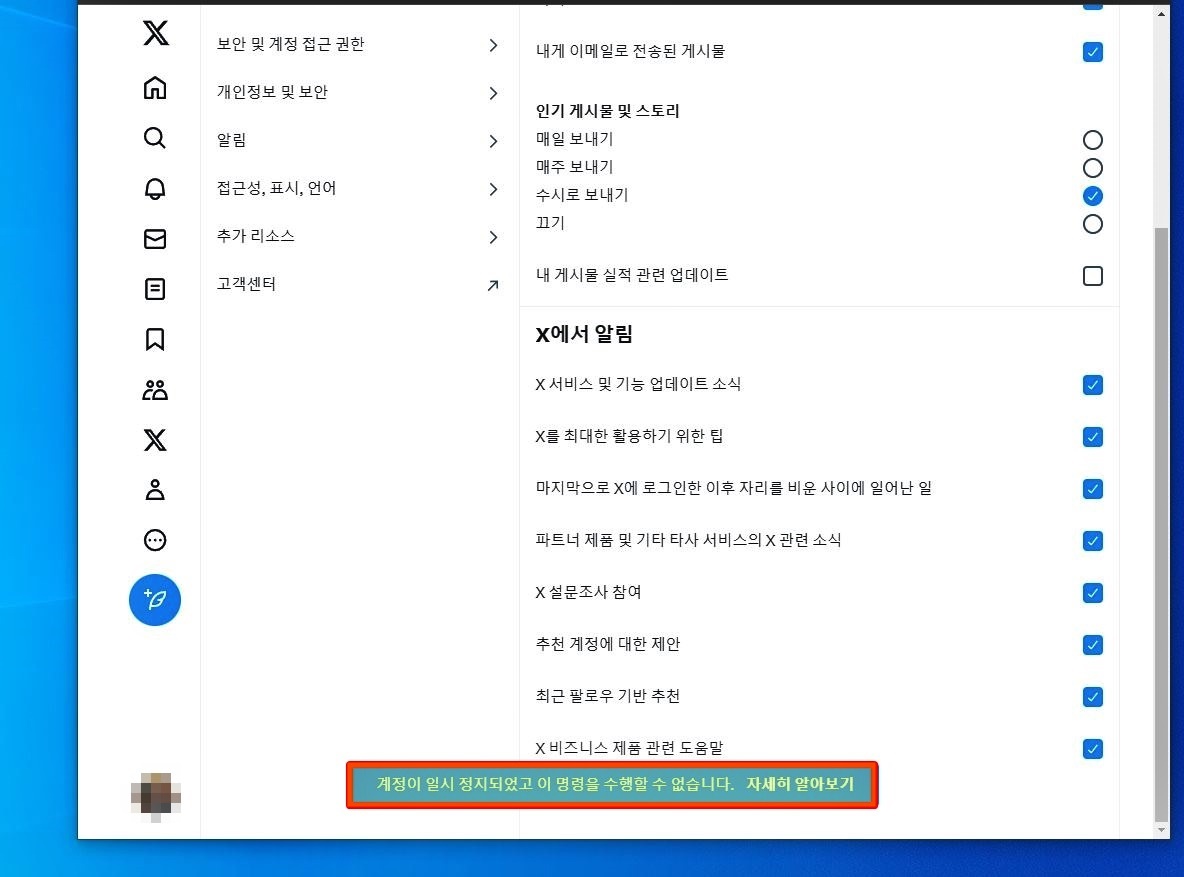Select 끄기 radio option
The height and width of the screenshot is (877, 1184).
coord(1092,224)
